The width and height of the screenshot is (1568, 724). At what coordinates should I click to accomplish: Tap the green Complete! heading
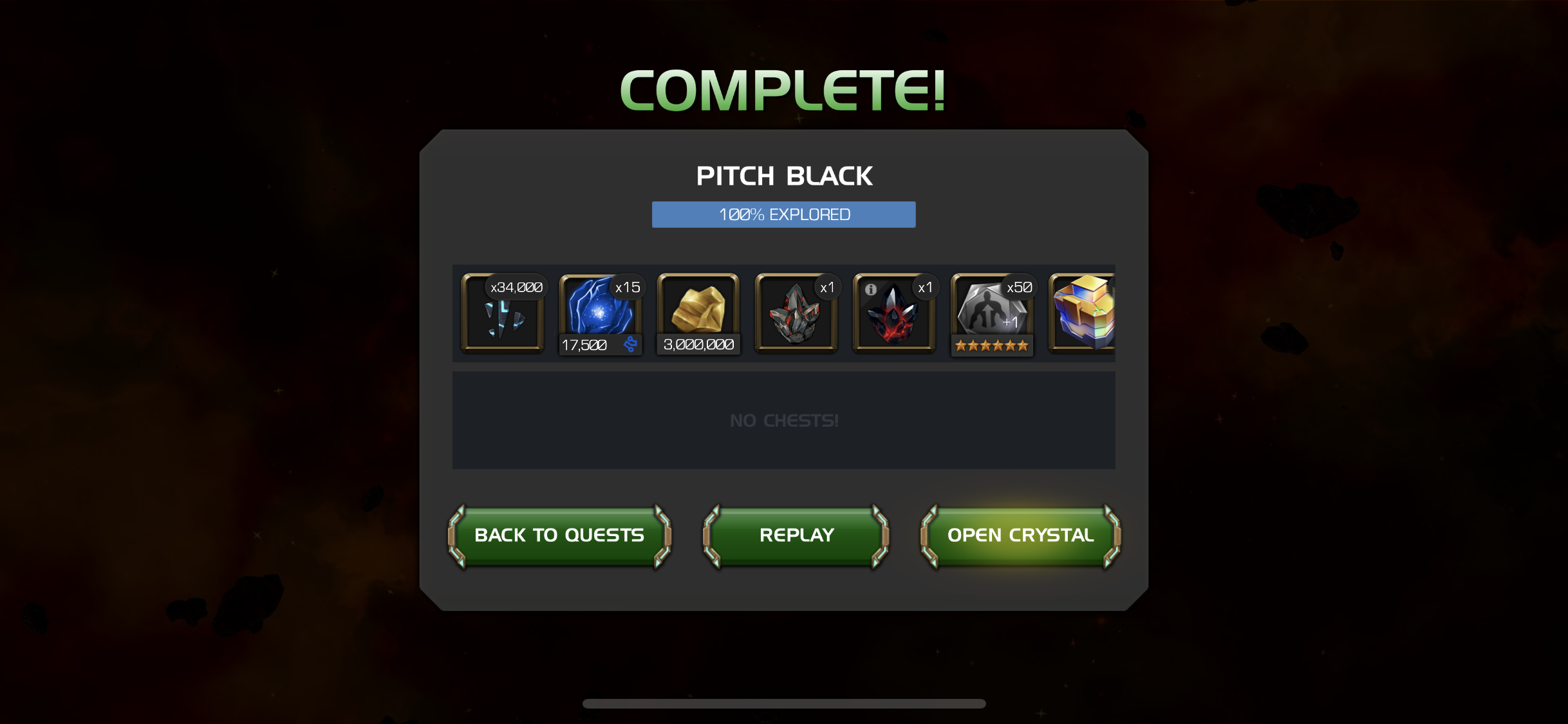(783, 90)
